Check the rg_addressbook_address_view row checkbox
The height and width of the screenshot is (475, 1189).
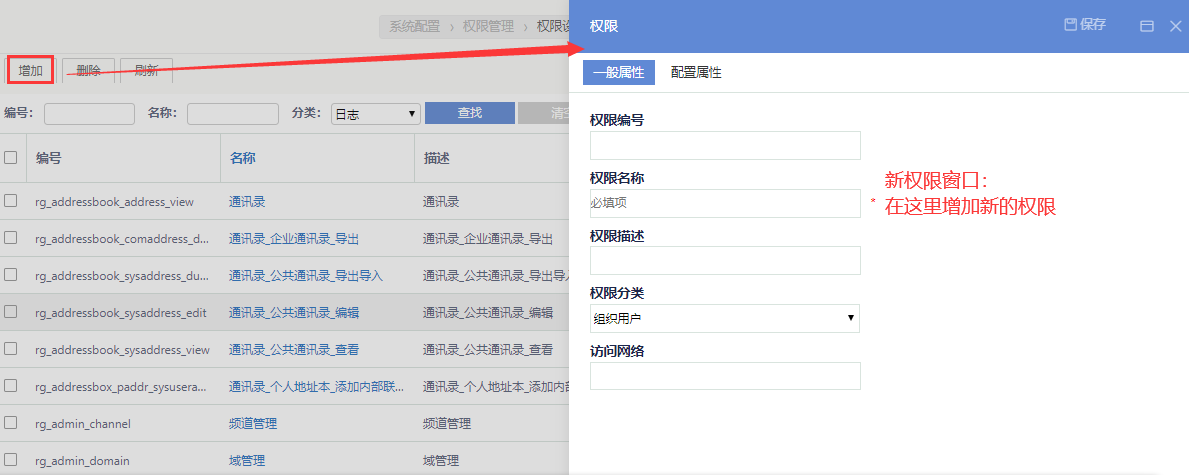tap(11, 201)
